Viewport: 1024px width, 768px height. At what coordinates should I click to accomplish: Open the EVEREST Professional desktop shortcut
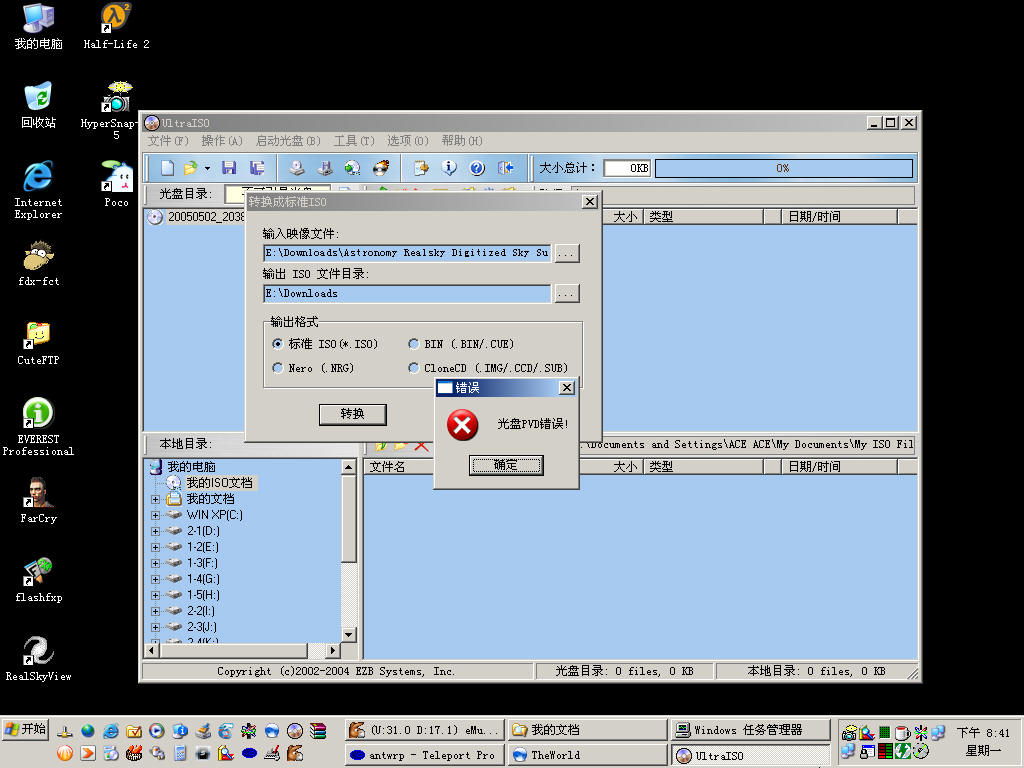pos(39,426)
